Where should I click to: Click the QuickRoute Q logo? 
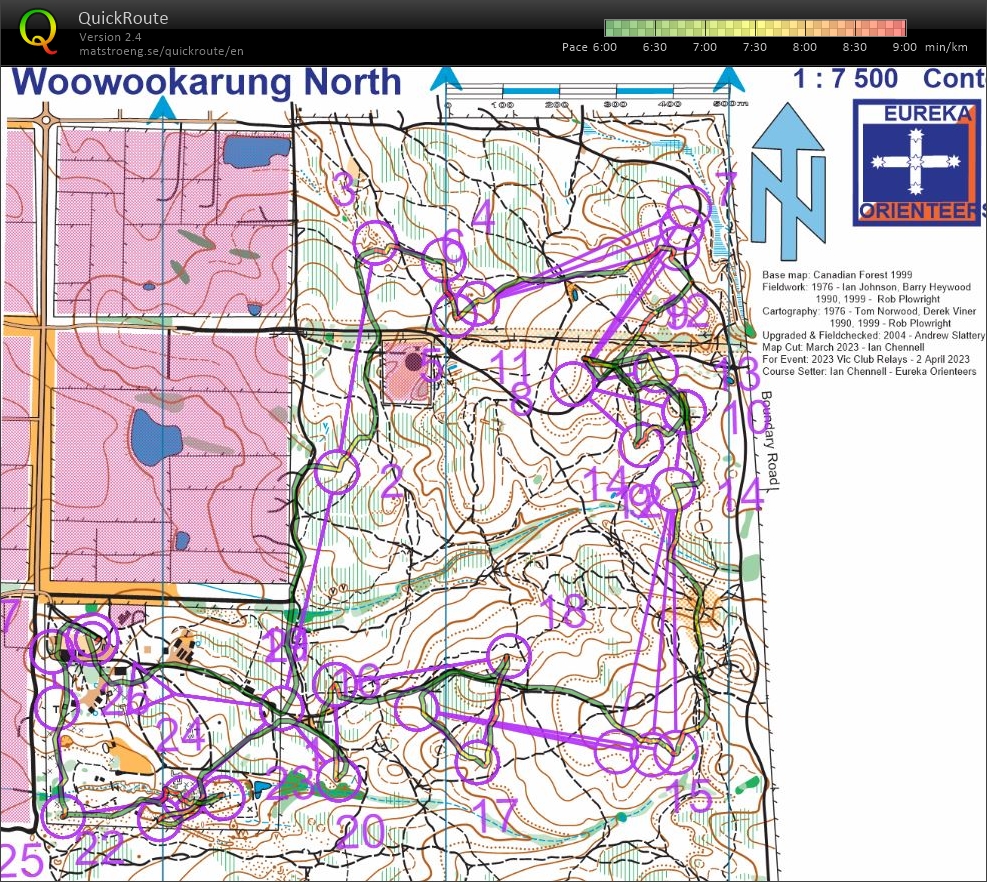point(39,29)
